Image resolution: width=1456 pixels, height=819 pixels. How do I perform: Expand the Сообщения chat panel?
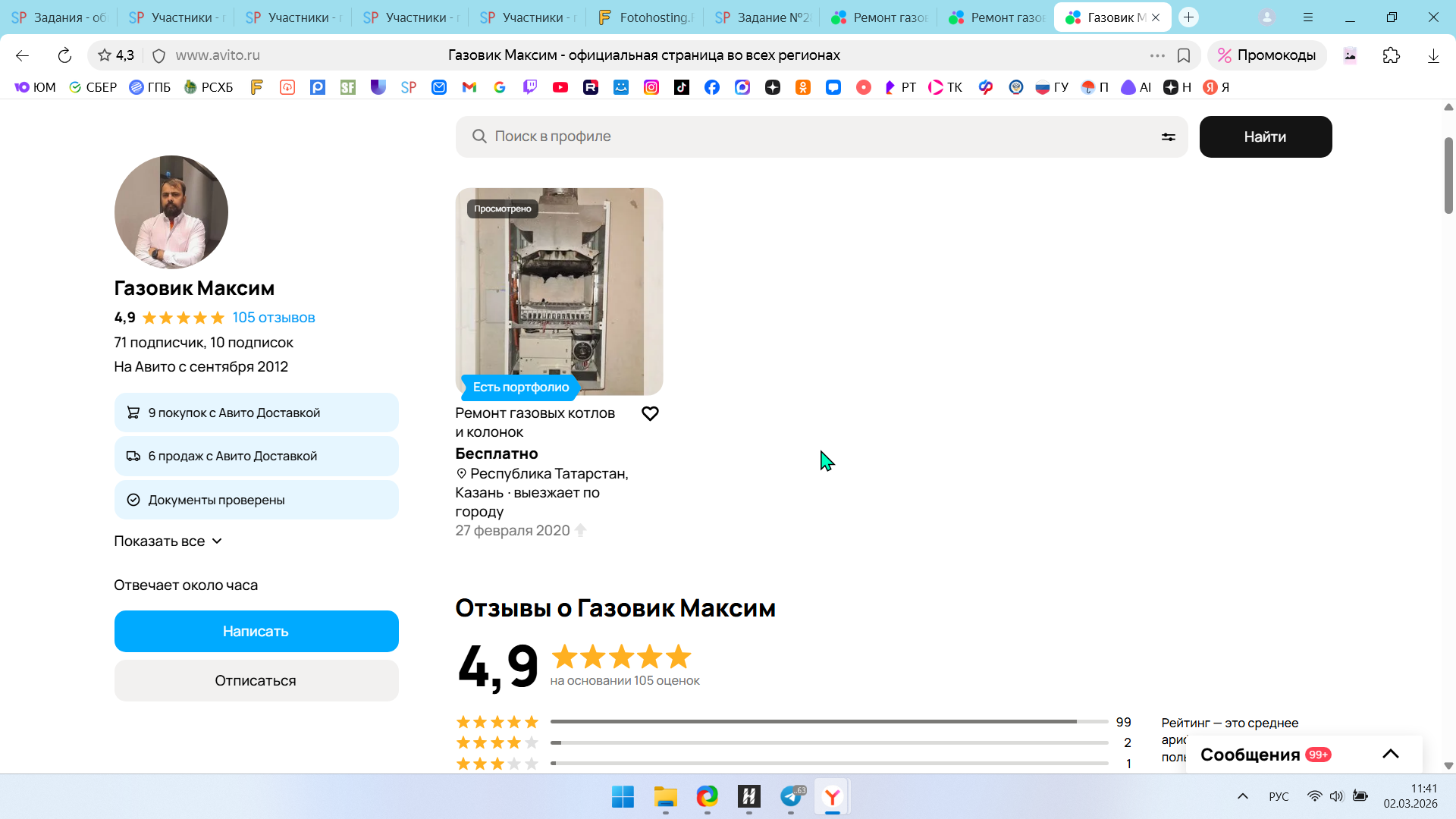pyautogui.click(x=1390, y=755)
